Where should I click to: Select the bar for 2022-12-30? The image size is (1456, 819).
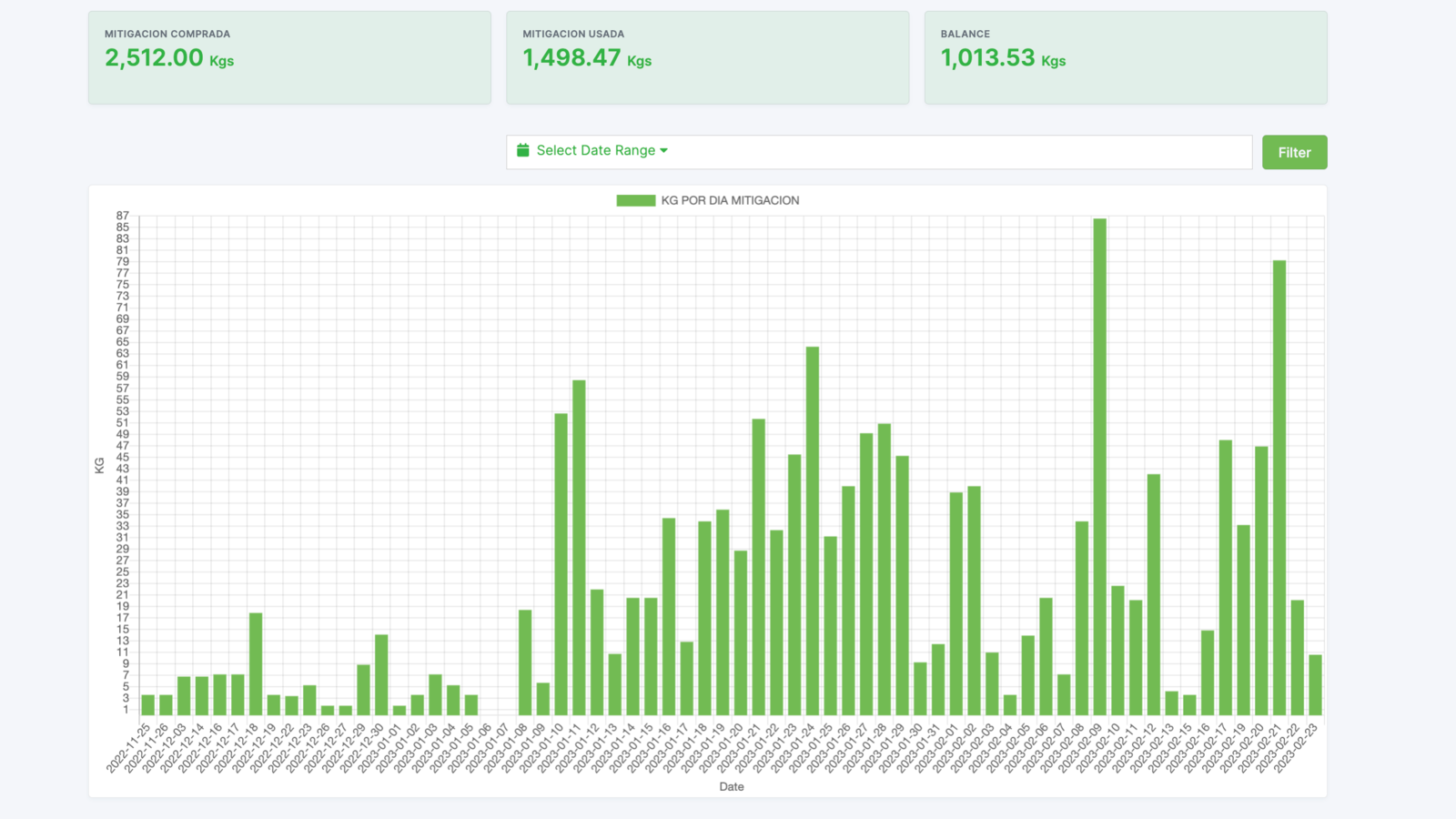(381, 675)
